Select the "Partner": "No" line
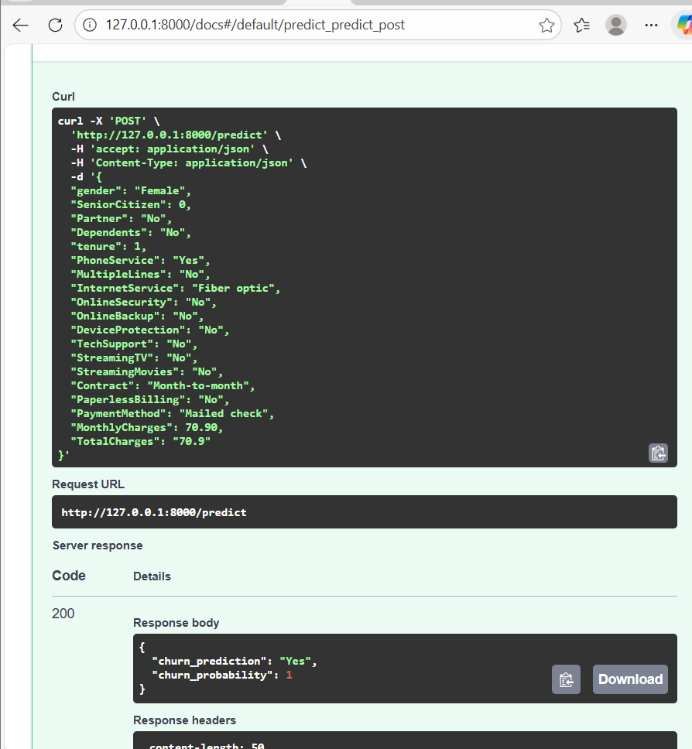692x749 pixels. point(121,218)
